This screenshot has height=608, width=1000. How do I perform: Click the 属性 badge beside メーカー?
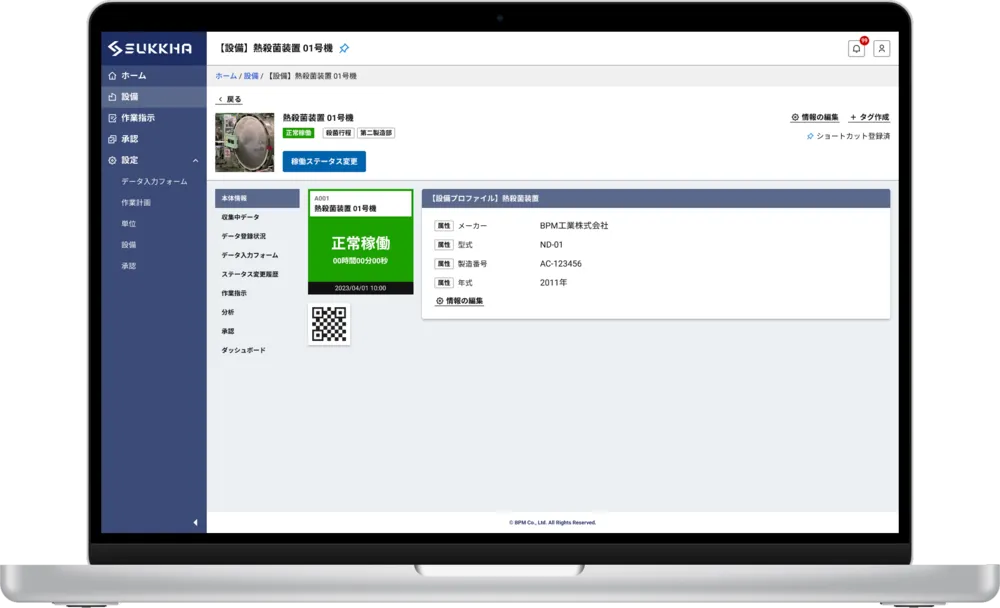444,226
